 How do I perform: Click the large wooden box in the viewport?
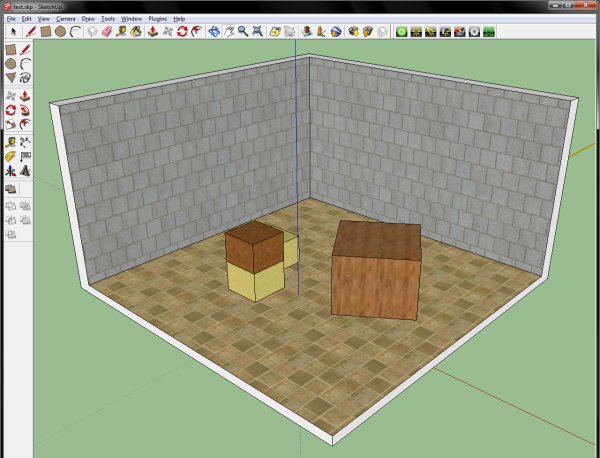pyautogui.click(x=377, y=272)
